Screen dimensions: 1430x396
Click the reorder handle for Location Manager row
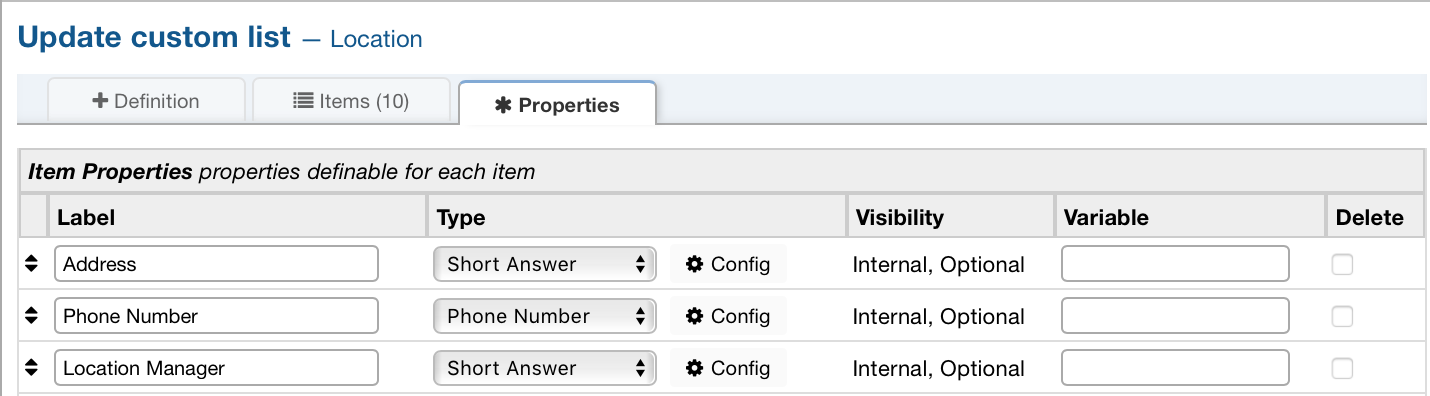click(x=31, y=368)
